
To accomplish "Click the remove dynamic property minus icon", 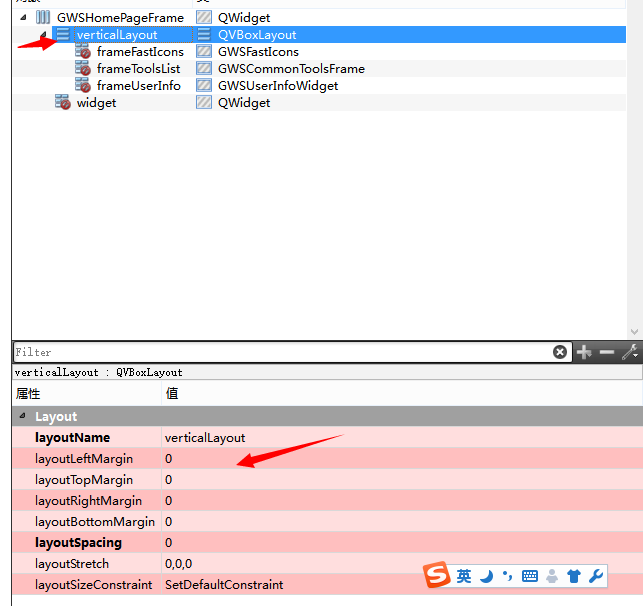I will [607, 352].
